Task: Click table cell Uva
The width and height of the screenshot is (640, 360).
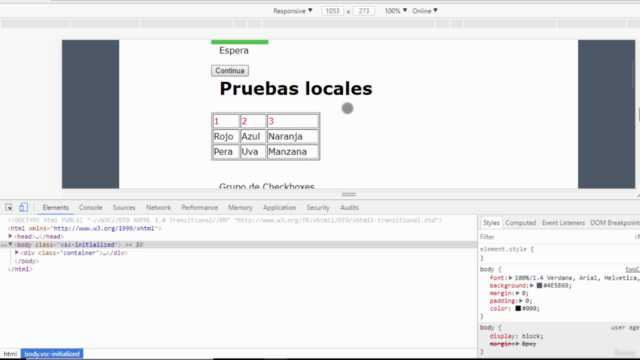Action: 253,151
